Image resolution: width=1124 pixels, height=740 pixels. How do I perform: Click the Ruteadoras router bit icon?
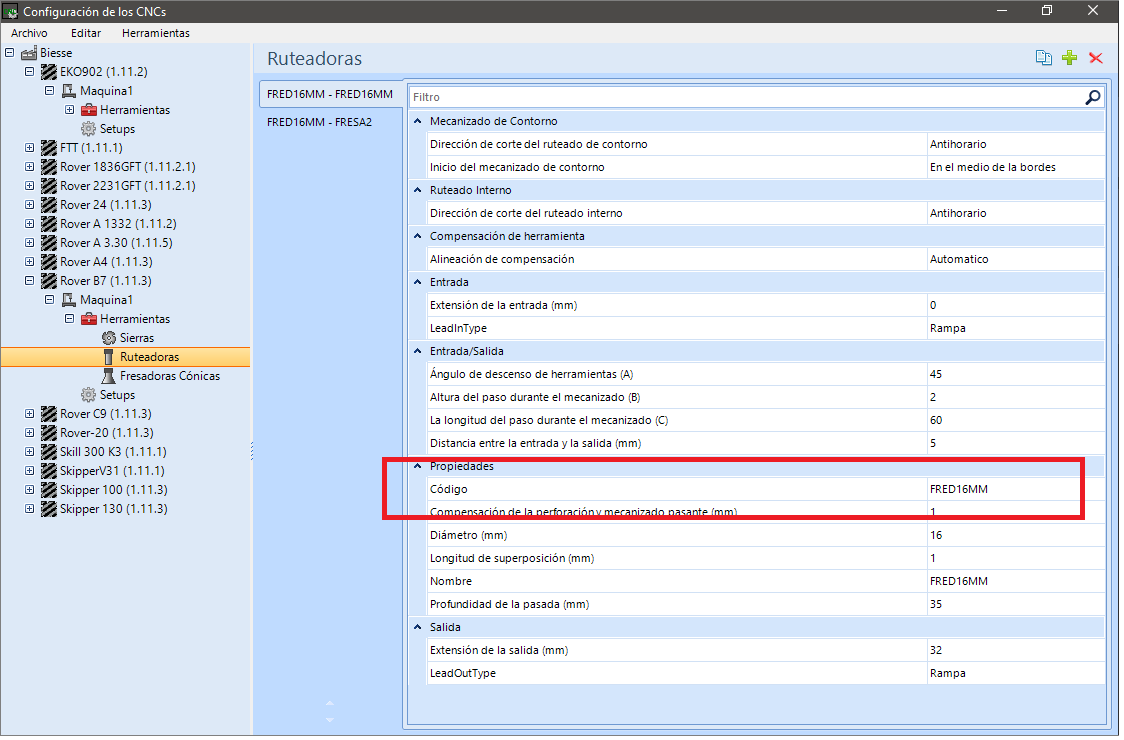pyautogui.click(x=108, y=357)
